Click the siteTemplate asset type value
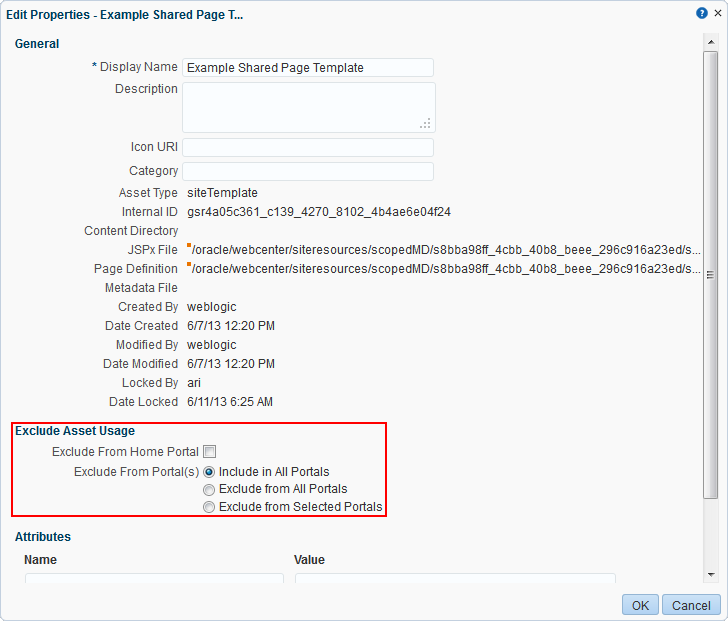Image resolution: width=728 pixels, height=621 pixels. [222, 193]
